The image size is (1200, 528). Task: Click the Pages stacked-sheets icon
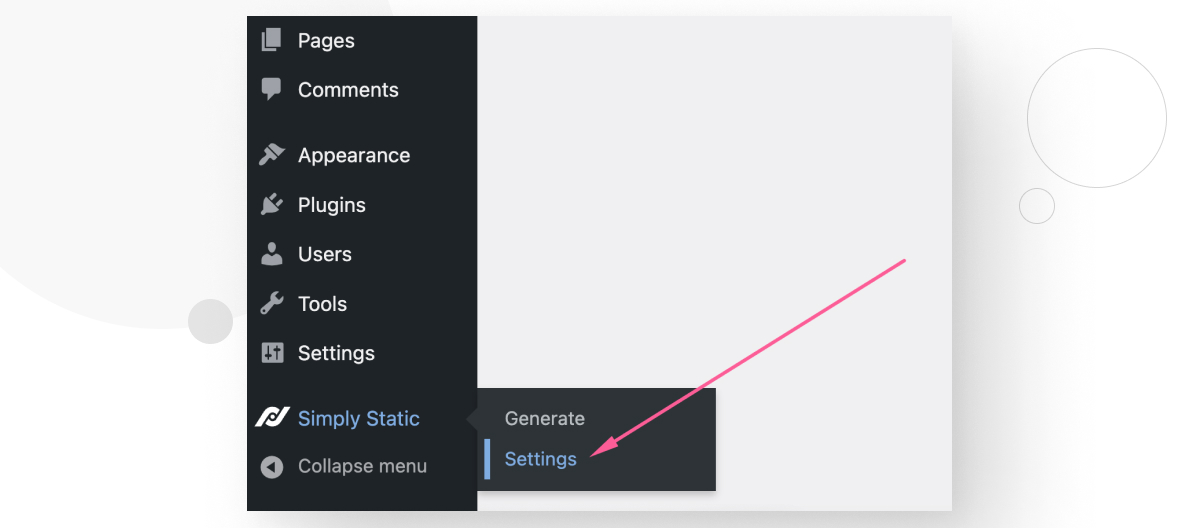[271, 40]
